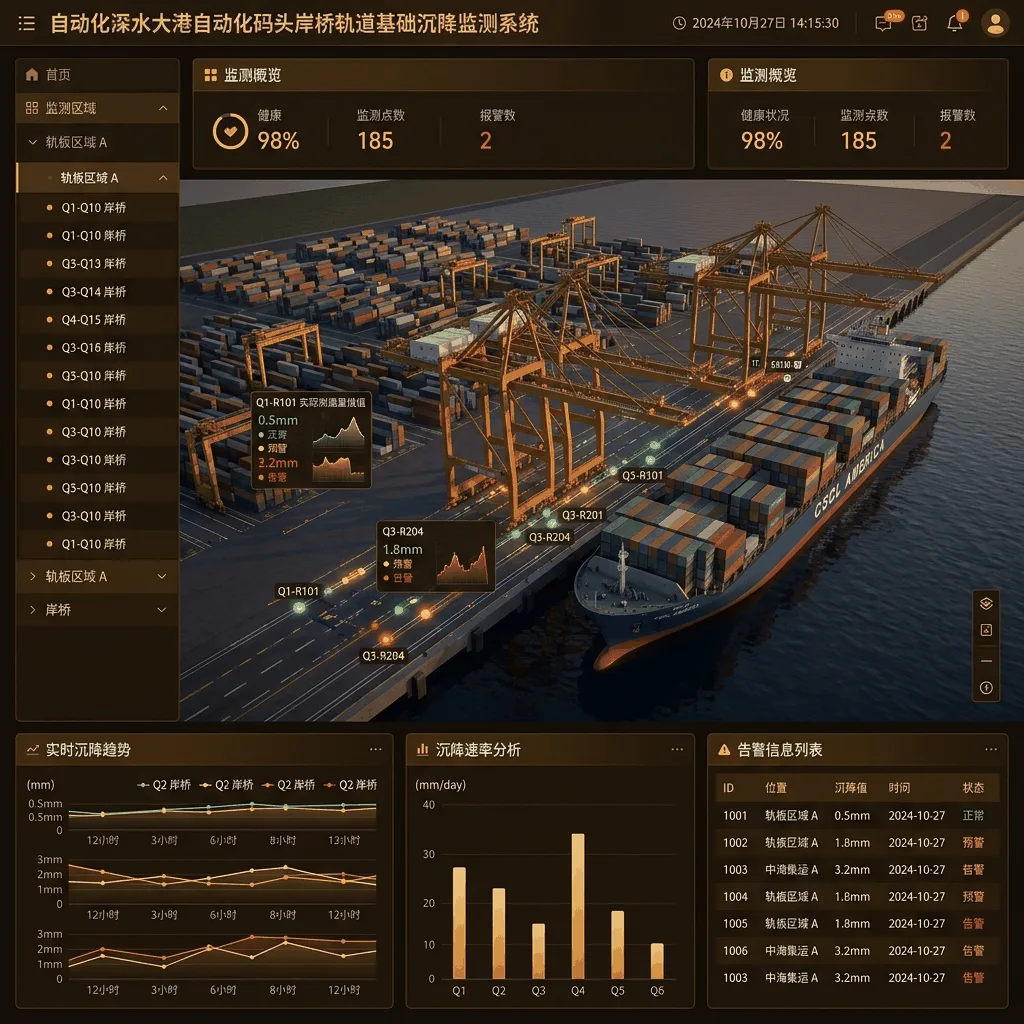The width and height of the screenshot is (1024, 1024).
Task: Select 首页 in the sidebar
Action: (x=97, y=75)
